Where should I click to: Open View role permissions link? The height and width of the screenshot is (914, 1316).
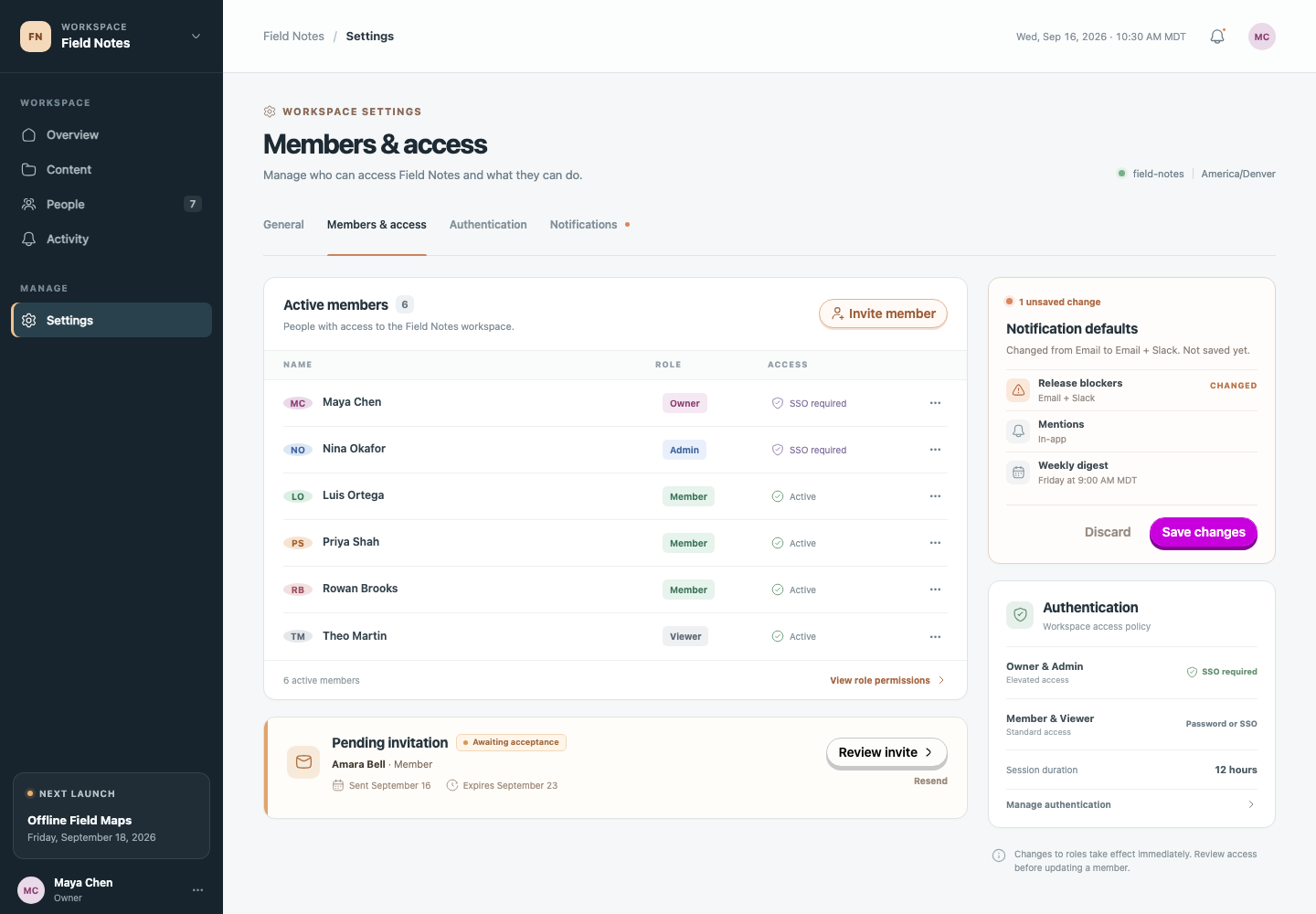point(887,680)
